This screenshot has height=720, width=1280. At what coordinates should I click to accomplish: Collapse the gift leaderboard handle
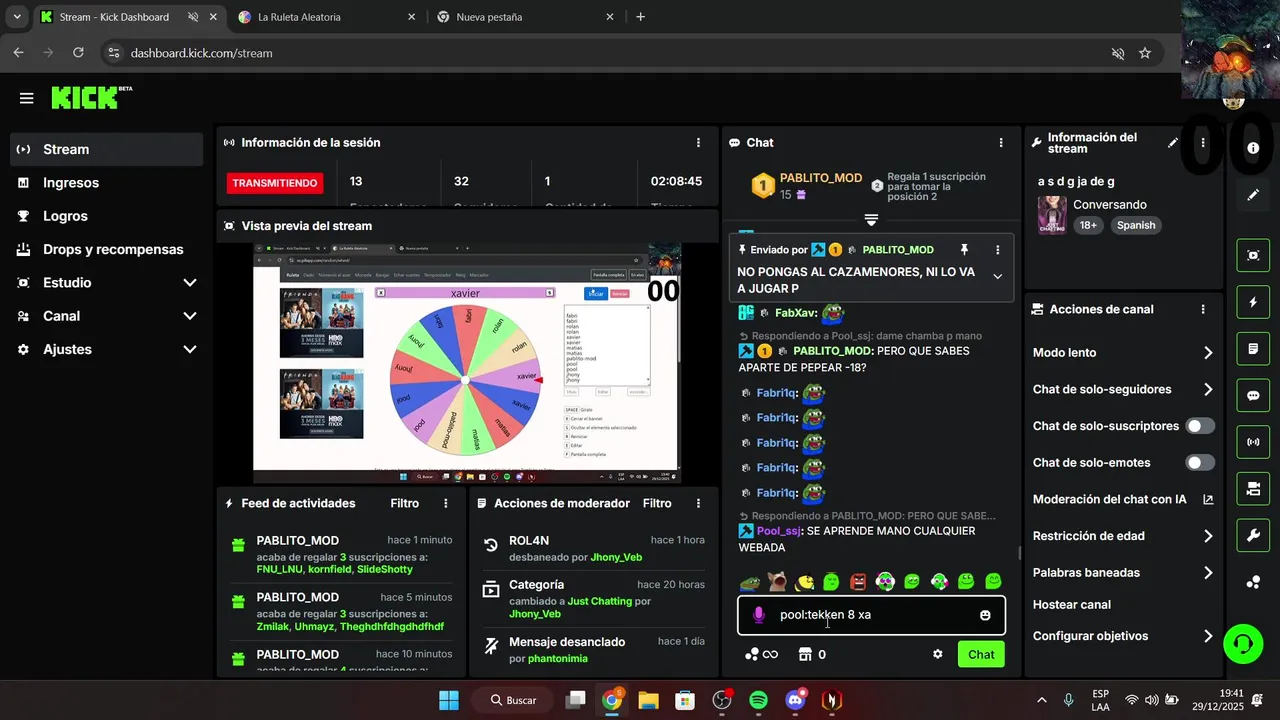871,220
